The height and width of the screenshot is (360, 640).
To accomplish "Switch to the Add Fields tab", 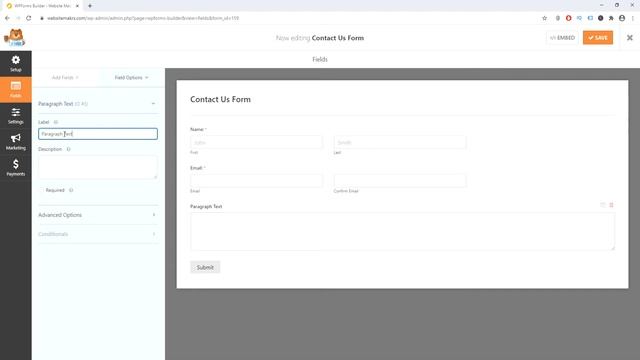I will point(65,78).
